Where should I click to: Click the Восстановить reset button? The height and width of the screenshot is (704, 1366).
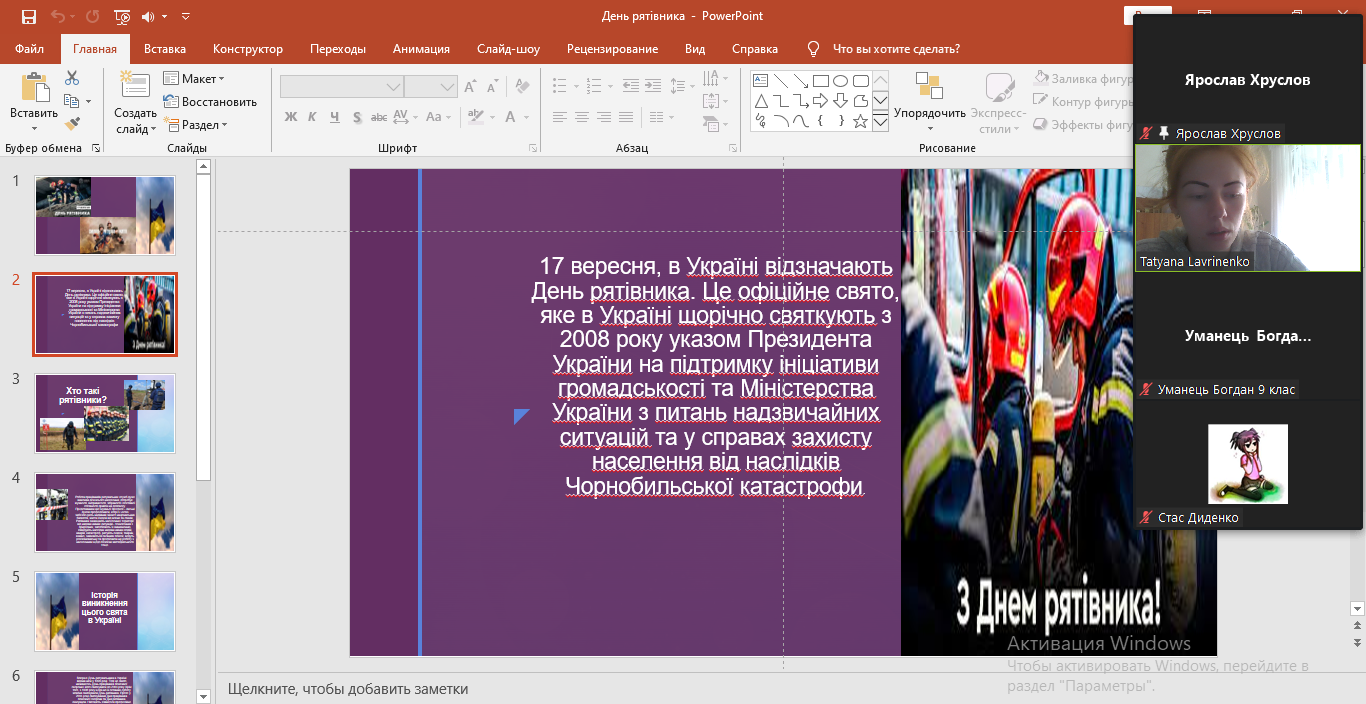[210, 101]
